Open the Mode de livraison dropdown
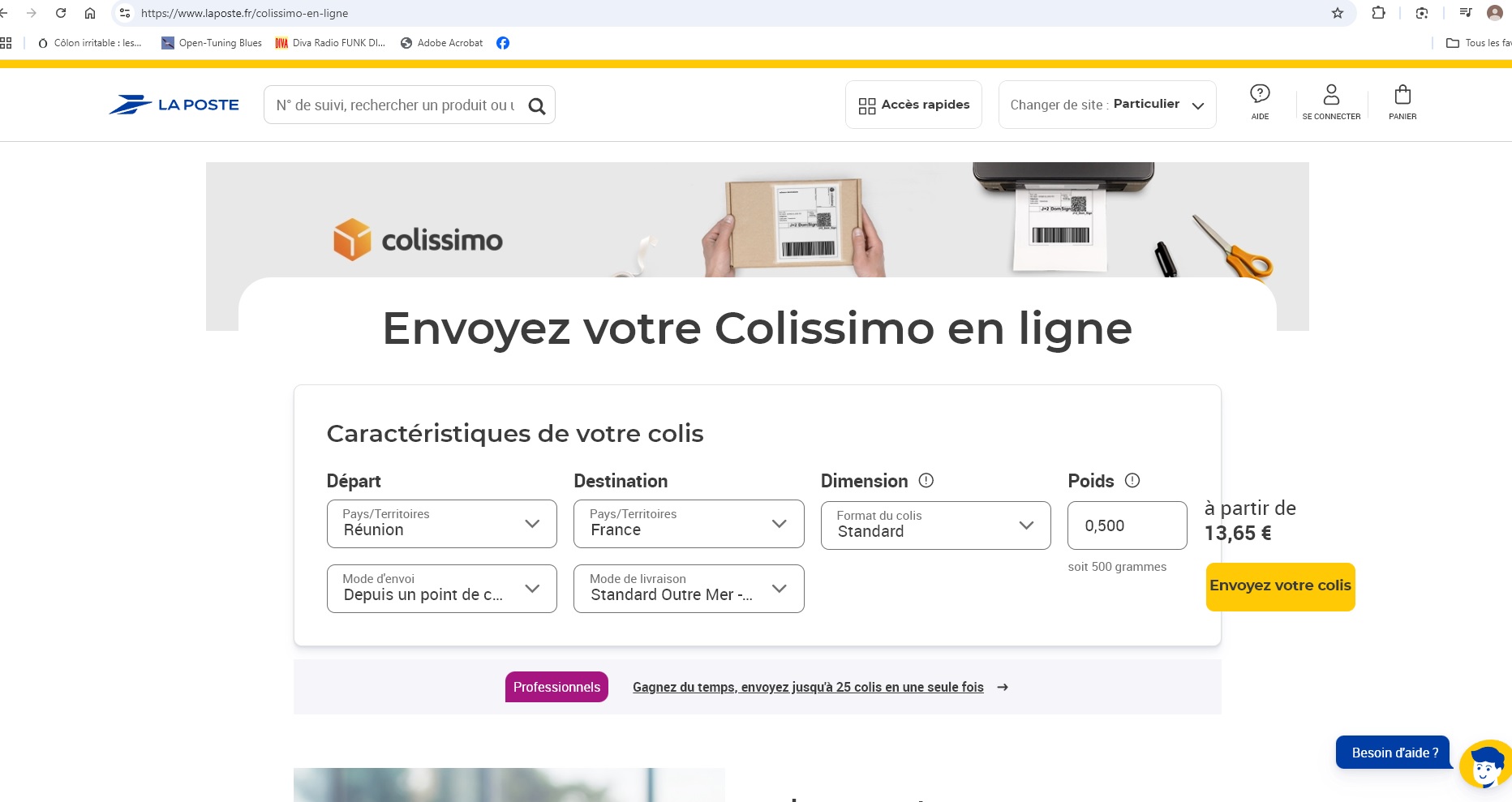1512x802 pixels. click(x=689, y=589)
